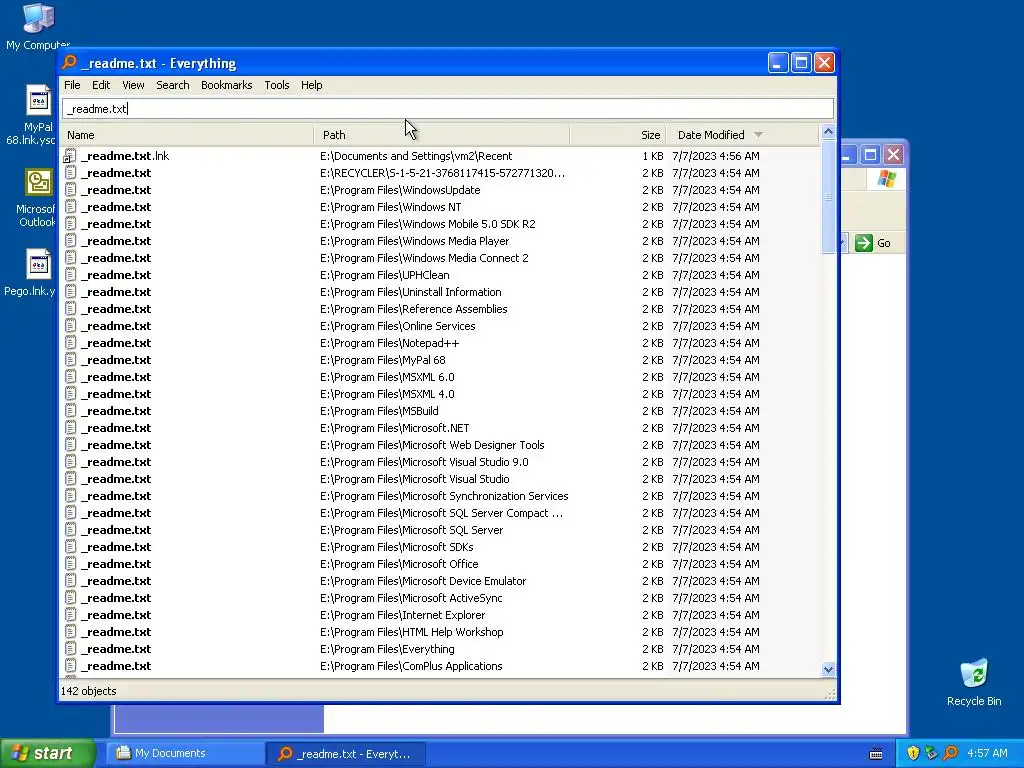Select _readme.txt file icon in Windows NT row
1024x768 pixels.
pos(70,207)
